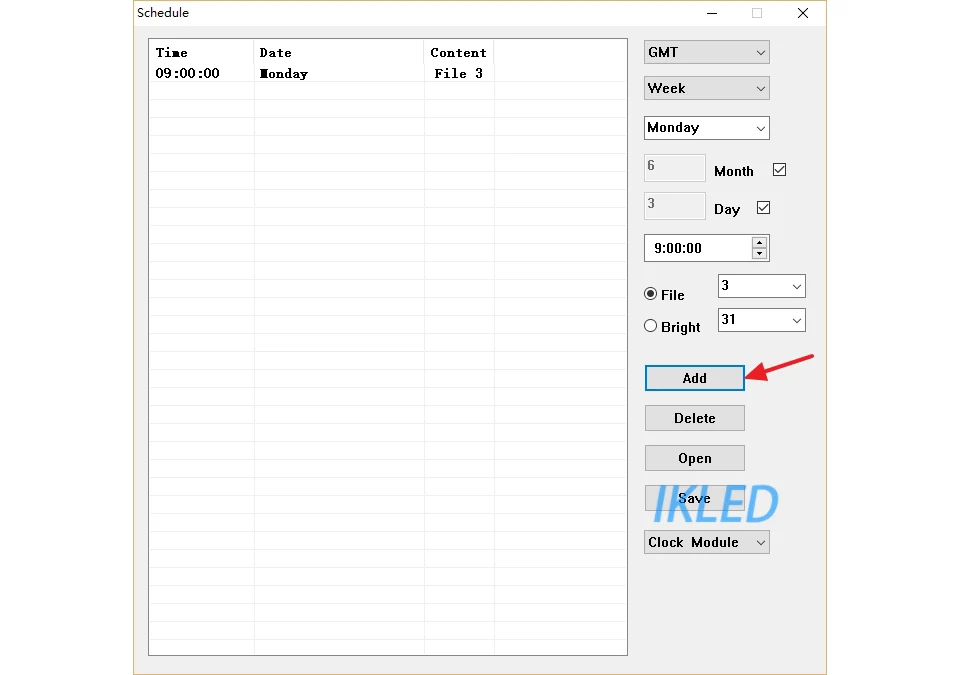960x675 pixels.
Task: Click the Save button
Action: click(695, 498)
